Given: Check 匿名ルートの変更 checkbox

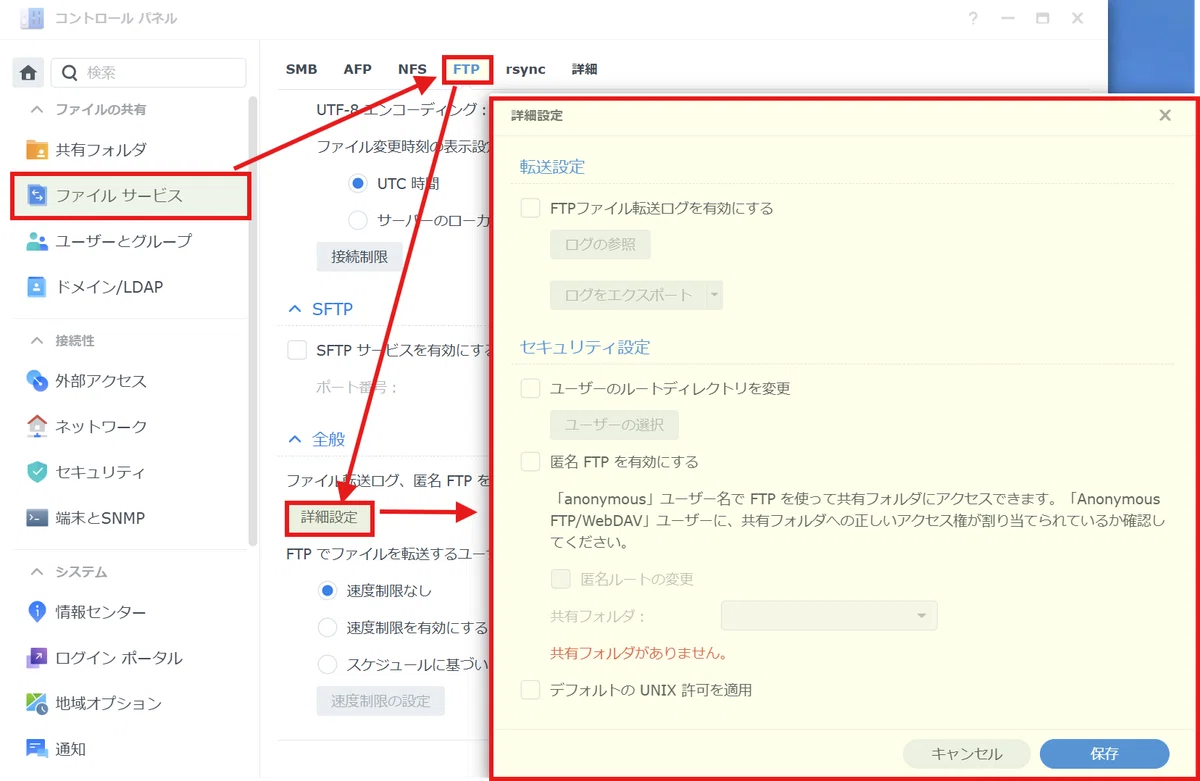Looking at the screenshot, I should [x=561, y=579].
